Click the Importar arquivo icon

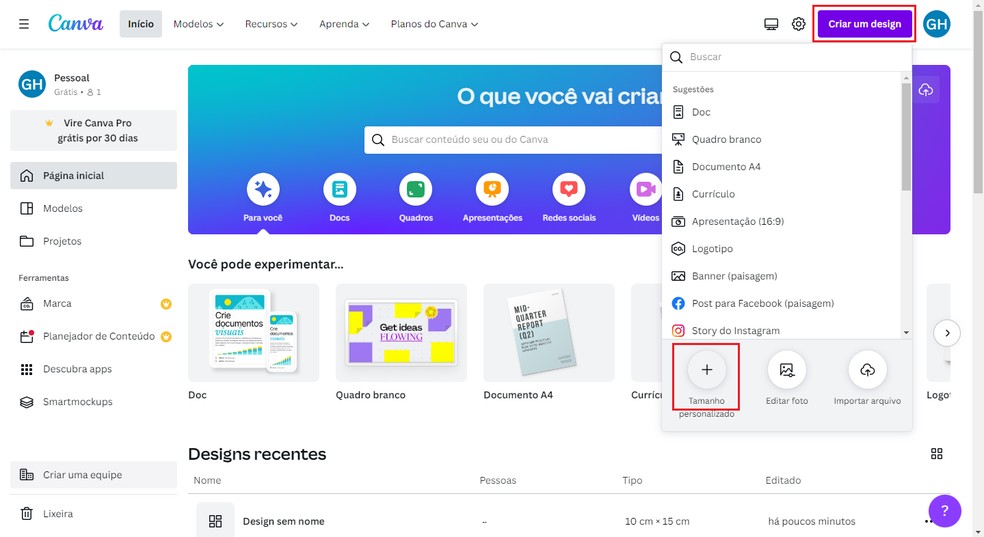coord(867,370)
